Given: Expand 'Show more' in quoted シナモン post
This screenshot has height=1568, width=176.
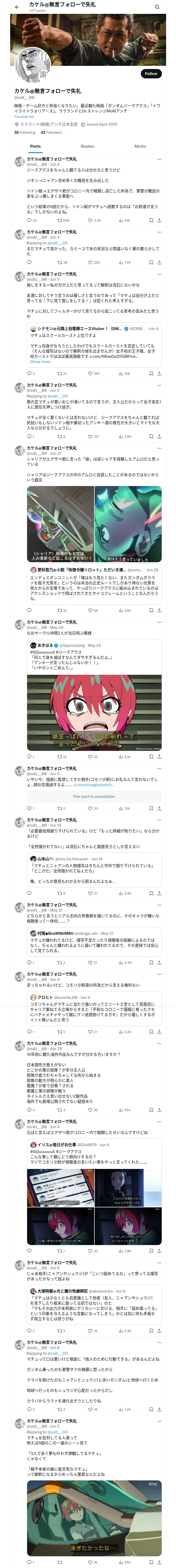Looking at the screenshot, I should tap(40, 362).
